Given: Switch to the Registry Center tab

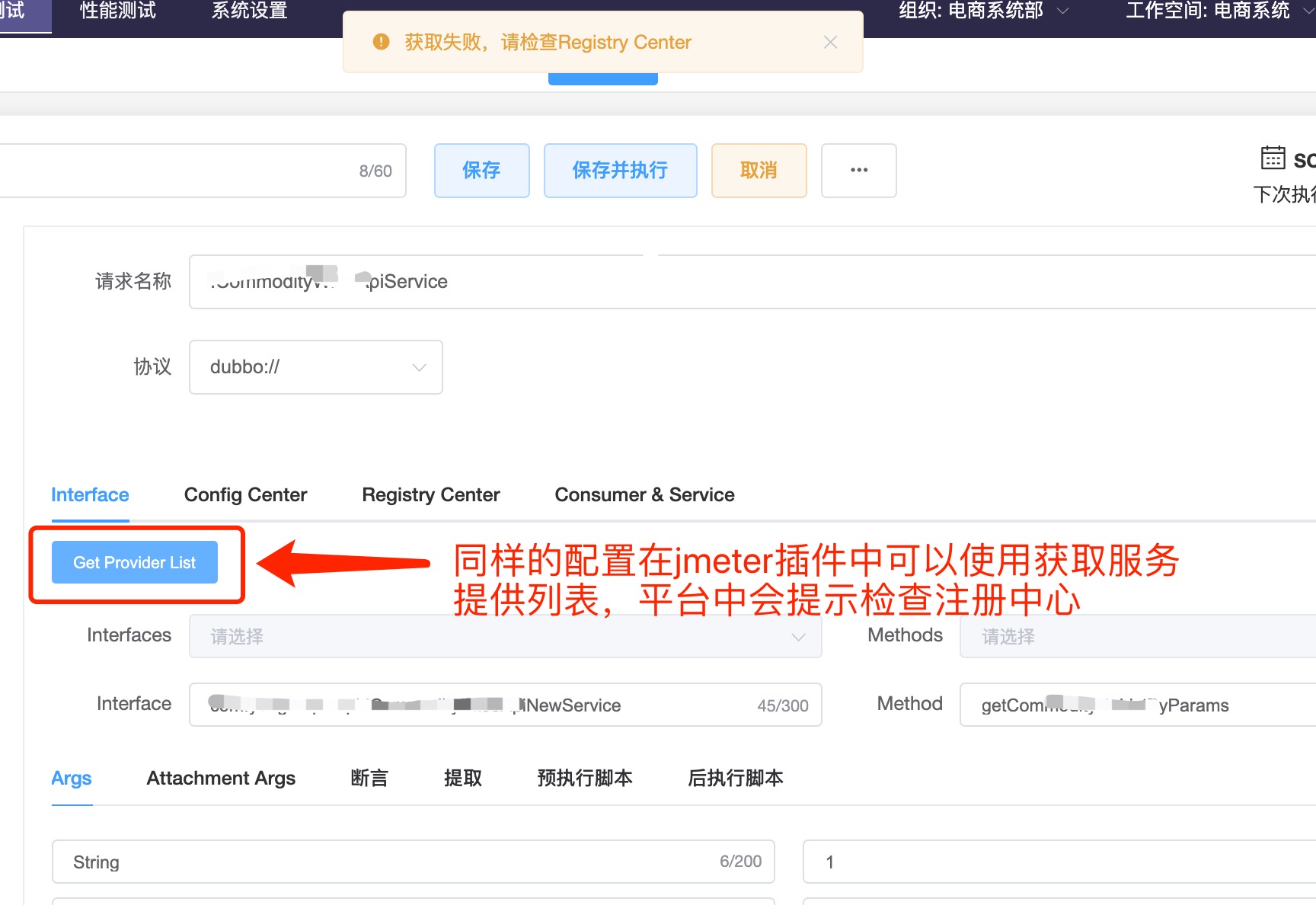Looking at the screenshot, I should pyautogui.click(x=430, y=494).
